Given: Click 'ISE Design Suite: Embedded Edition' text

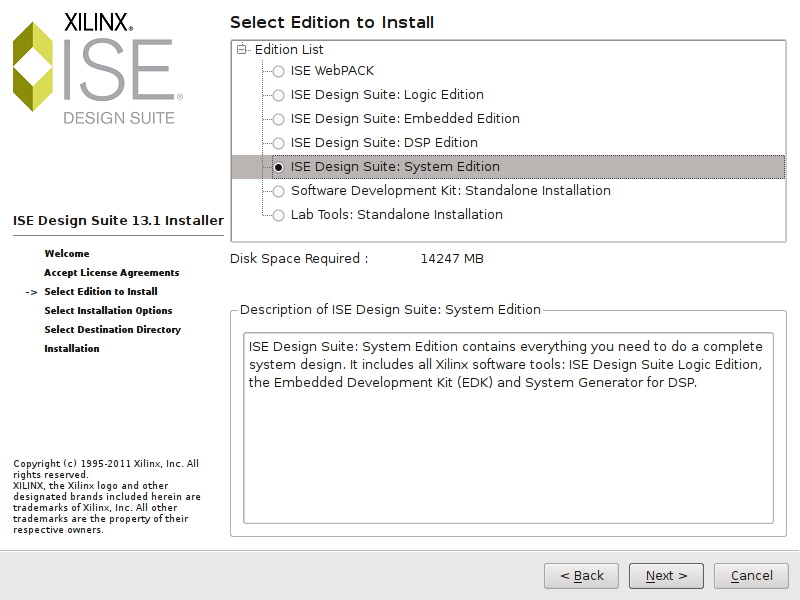Looking at the screenshot, I should tap(405, 119).
